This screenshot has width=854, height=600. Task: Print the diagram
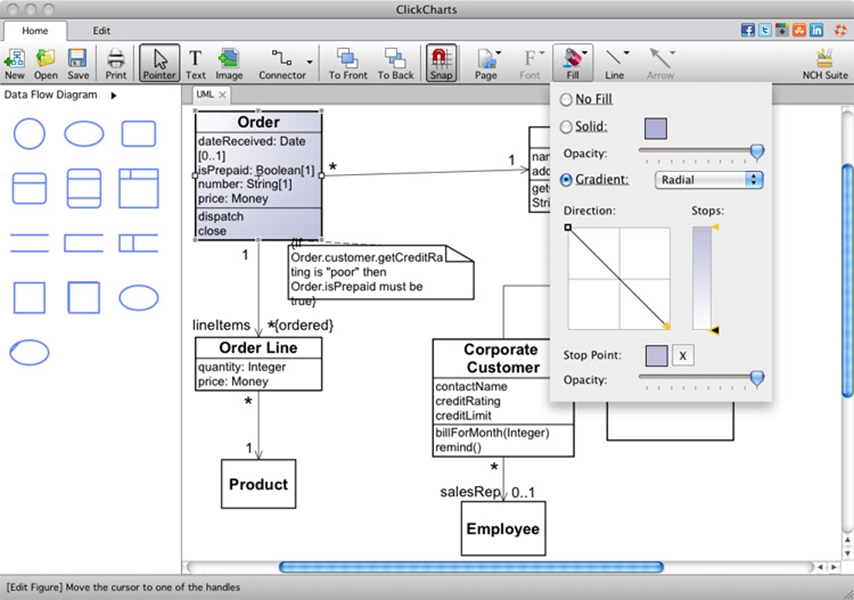[x=115, y=64]
